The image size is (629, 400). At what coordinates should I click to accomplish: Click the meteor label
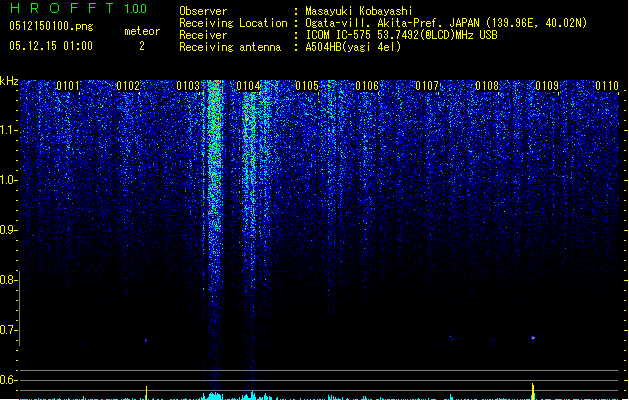pyautogui.click(x=142, y=31)
